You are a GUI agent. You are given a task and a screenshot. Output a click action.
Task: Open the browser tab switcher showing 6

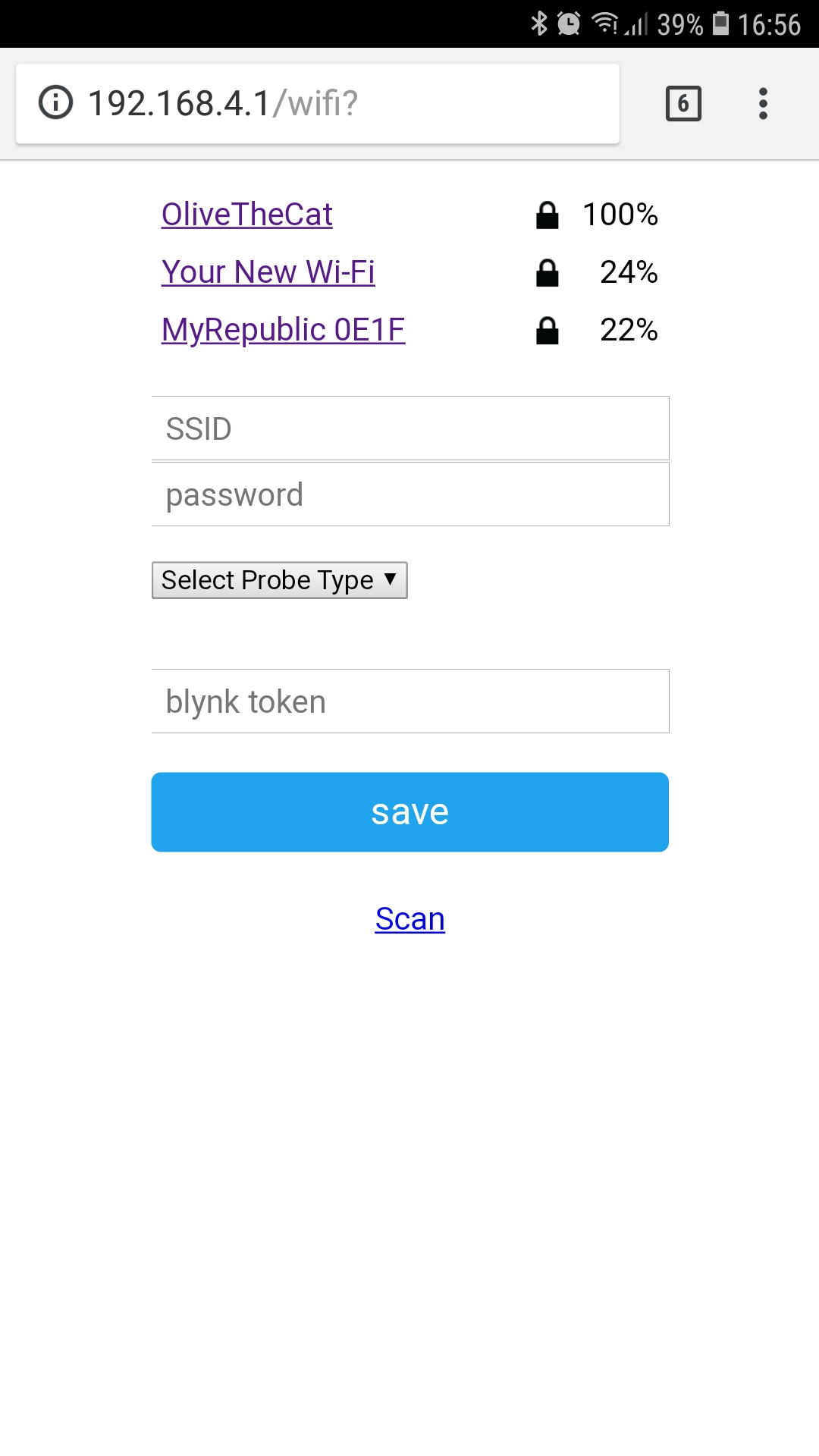point(683,104)
